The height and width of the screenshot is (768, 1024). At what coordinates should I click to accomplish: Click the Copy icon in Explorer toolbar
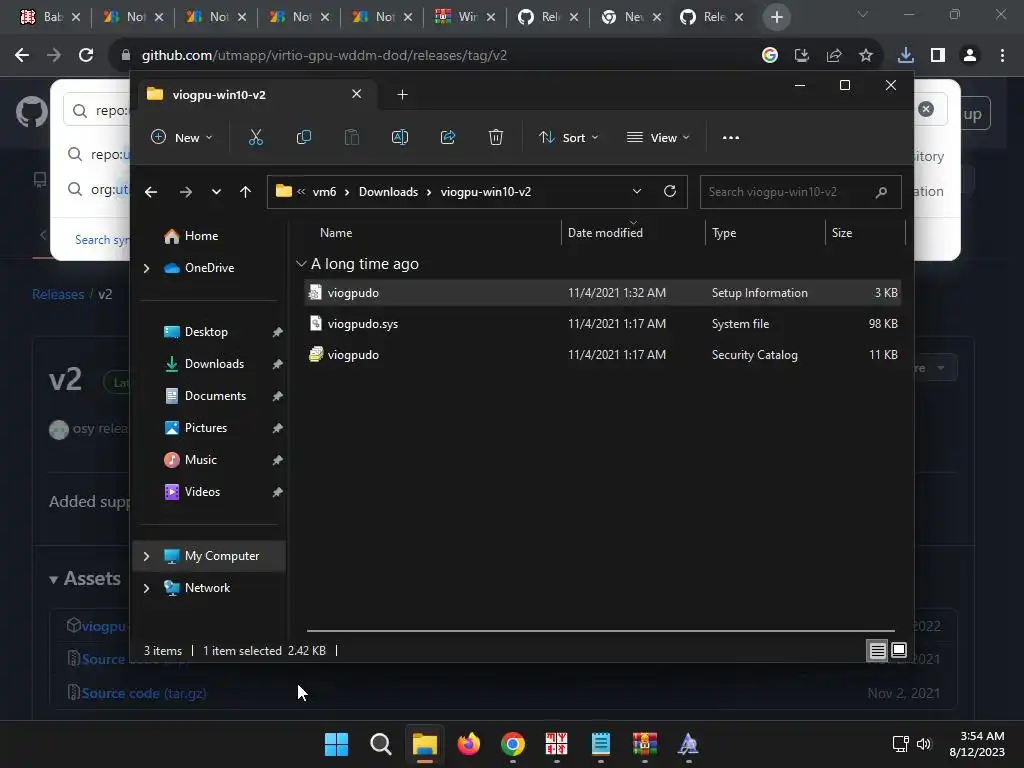click(x=304, y=137)
